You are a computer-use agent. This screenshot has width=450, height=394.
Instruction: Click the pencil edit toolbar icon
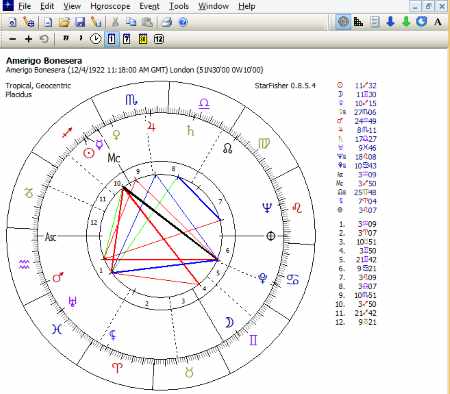(x=96, y=22)
